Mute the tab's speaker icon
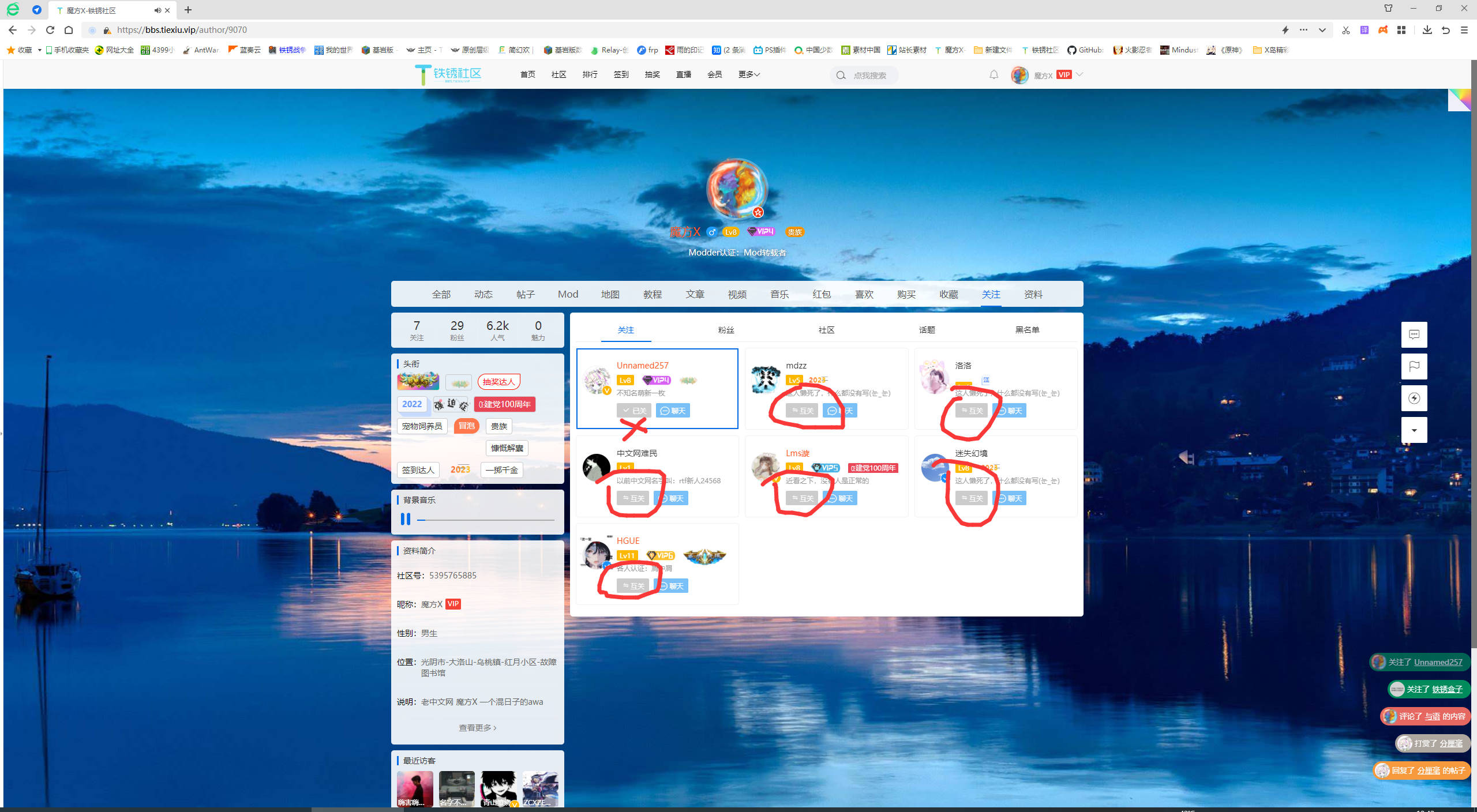 tap(158, 10)
